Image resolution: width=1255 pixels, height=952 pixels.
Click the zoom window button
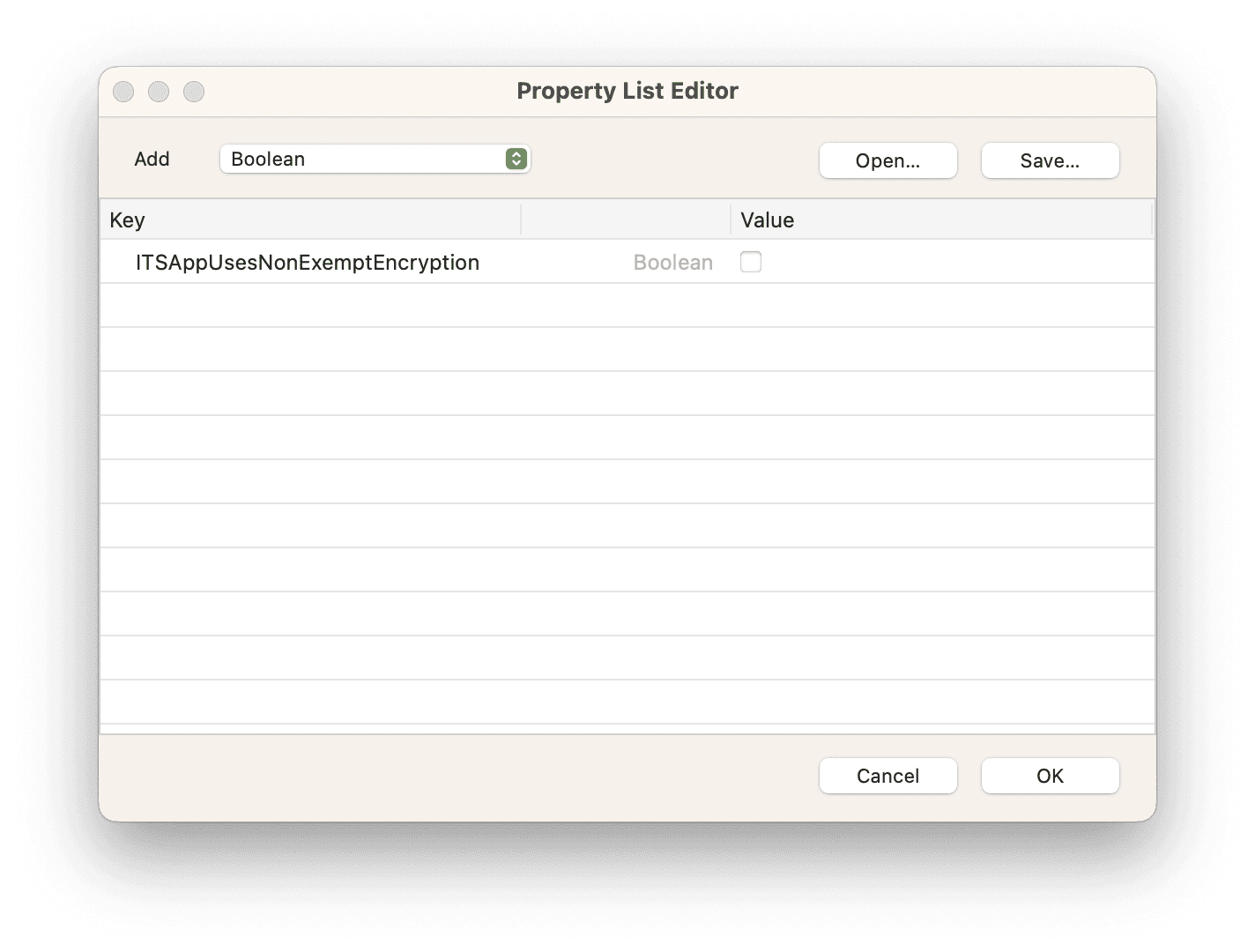194,91
